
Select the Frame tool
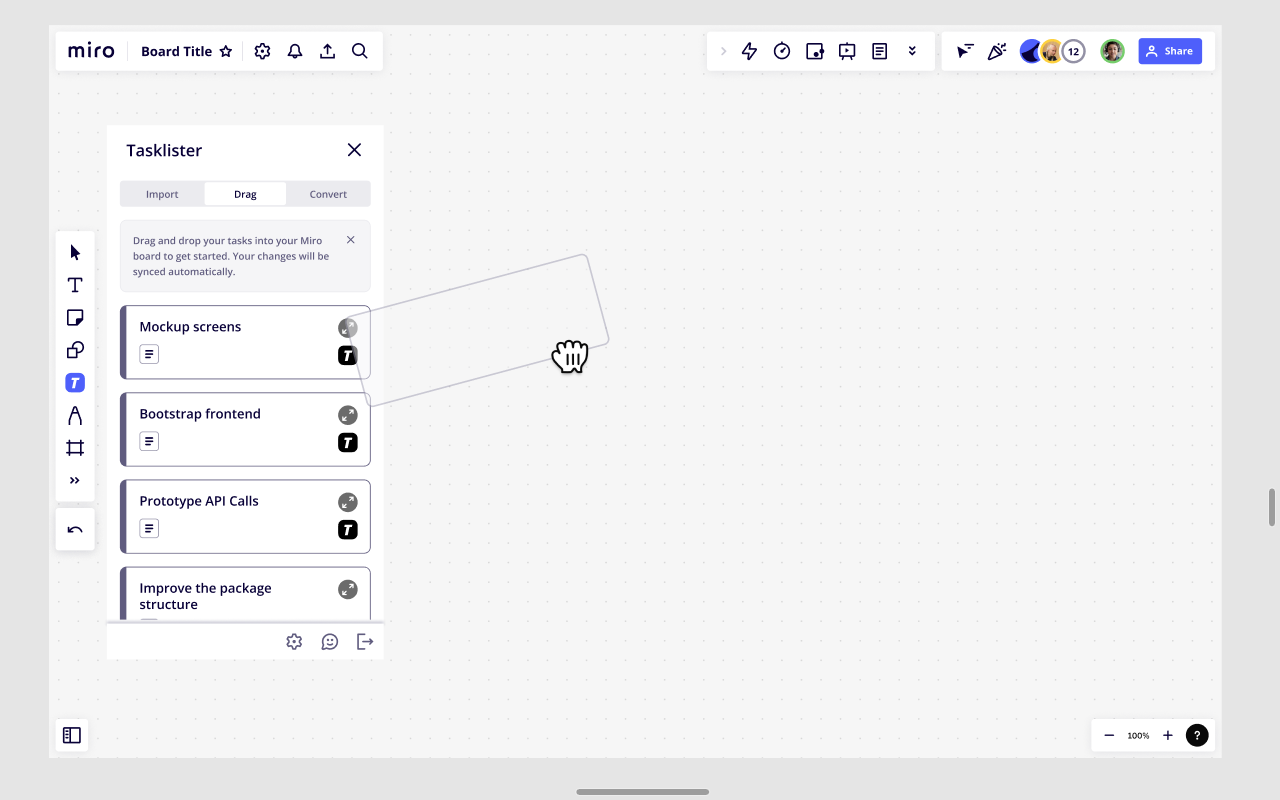pos(75,448)
